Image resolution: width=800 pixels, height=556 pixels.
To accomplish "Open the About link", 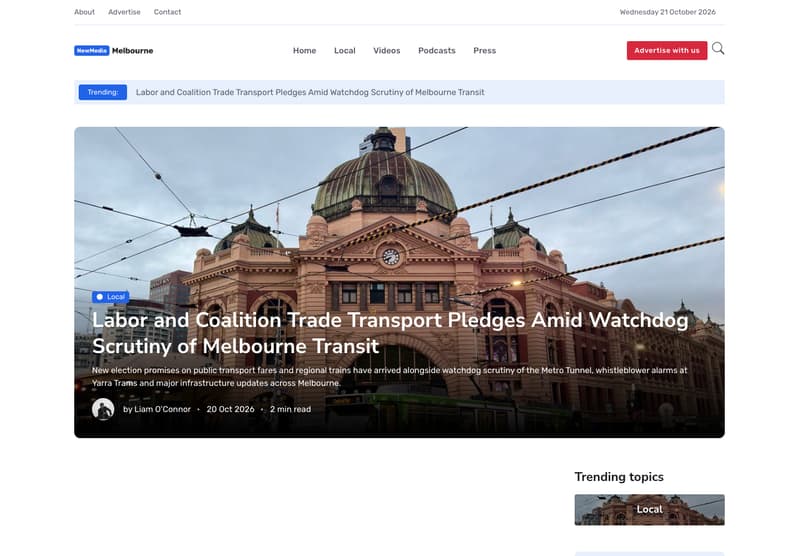I will [85, 12].
